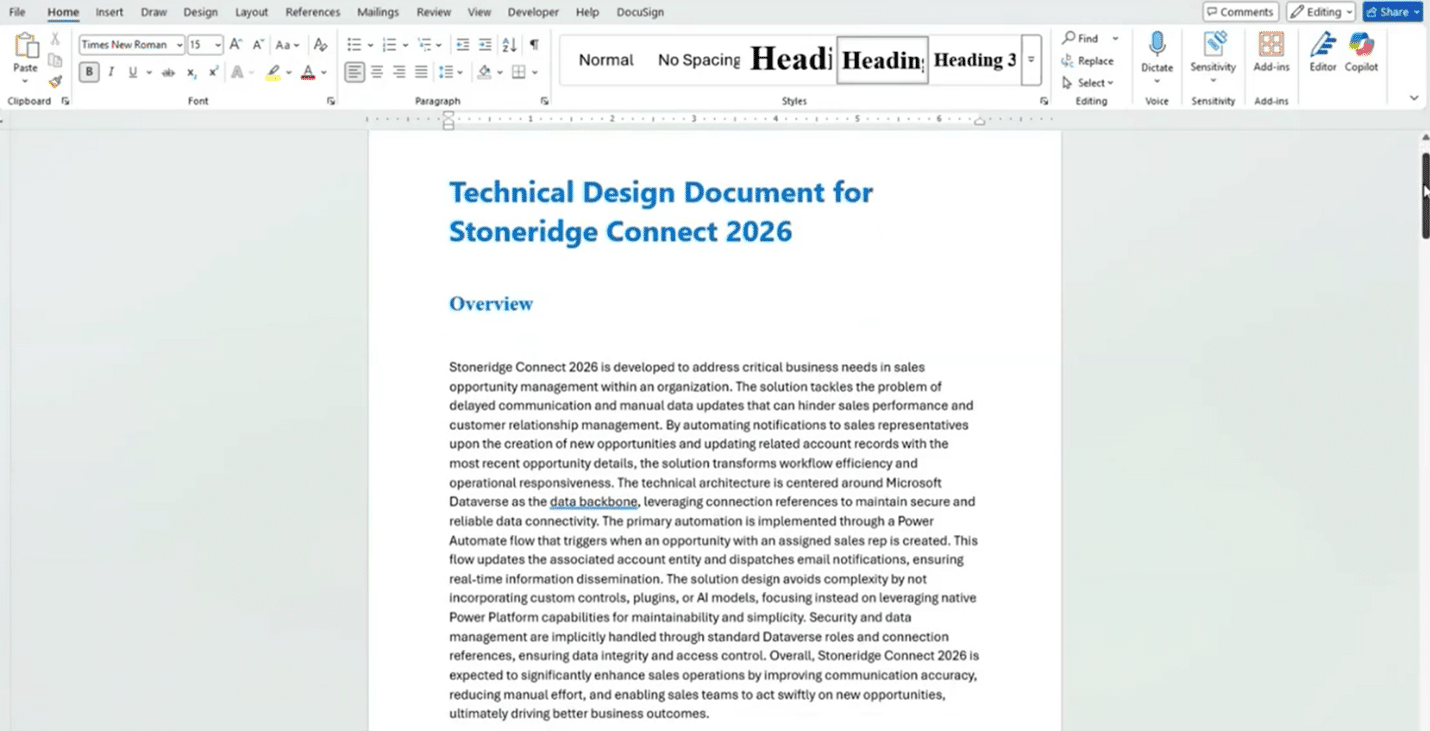The width and height of the screenshot is (1430, 731).
Task: Click the Paste clipboard icon
Action: tap(25, 46)
